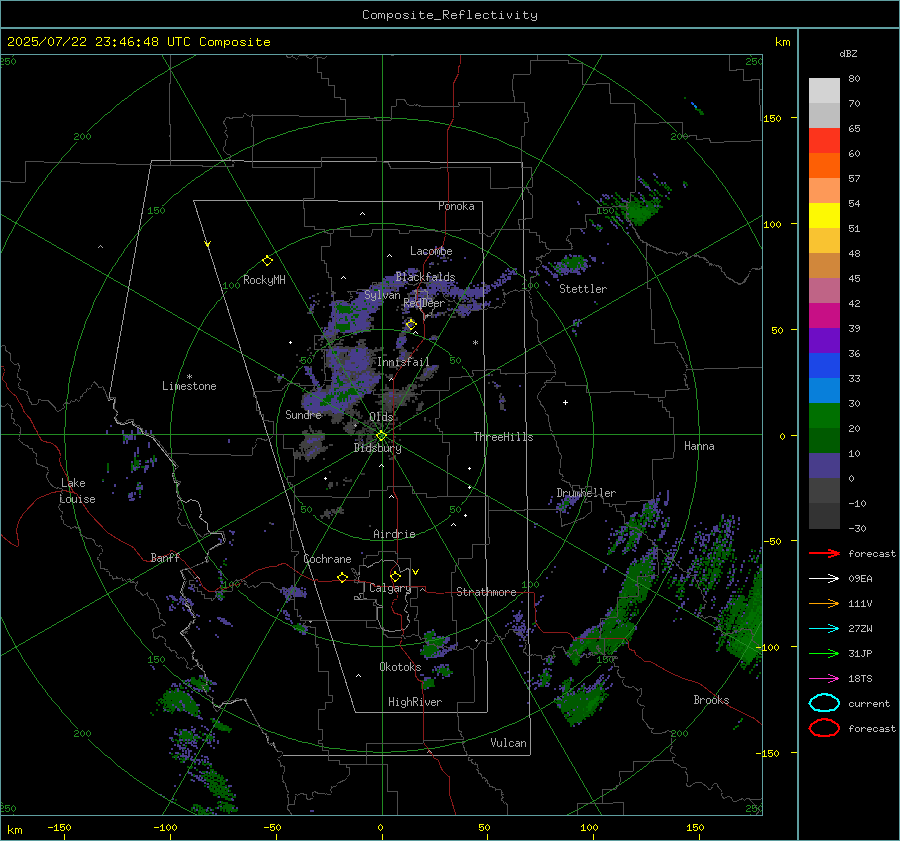Click the yellow diamond above Calgary label

395,576
